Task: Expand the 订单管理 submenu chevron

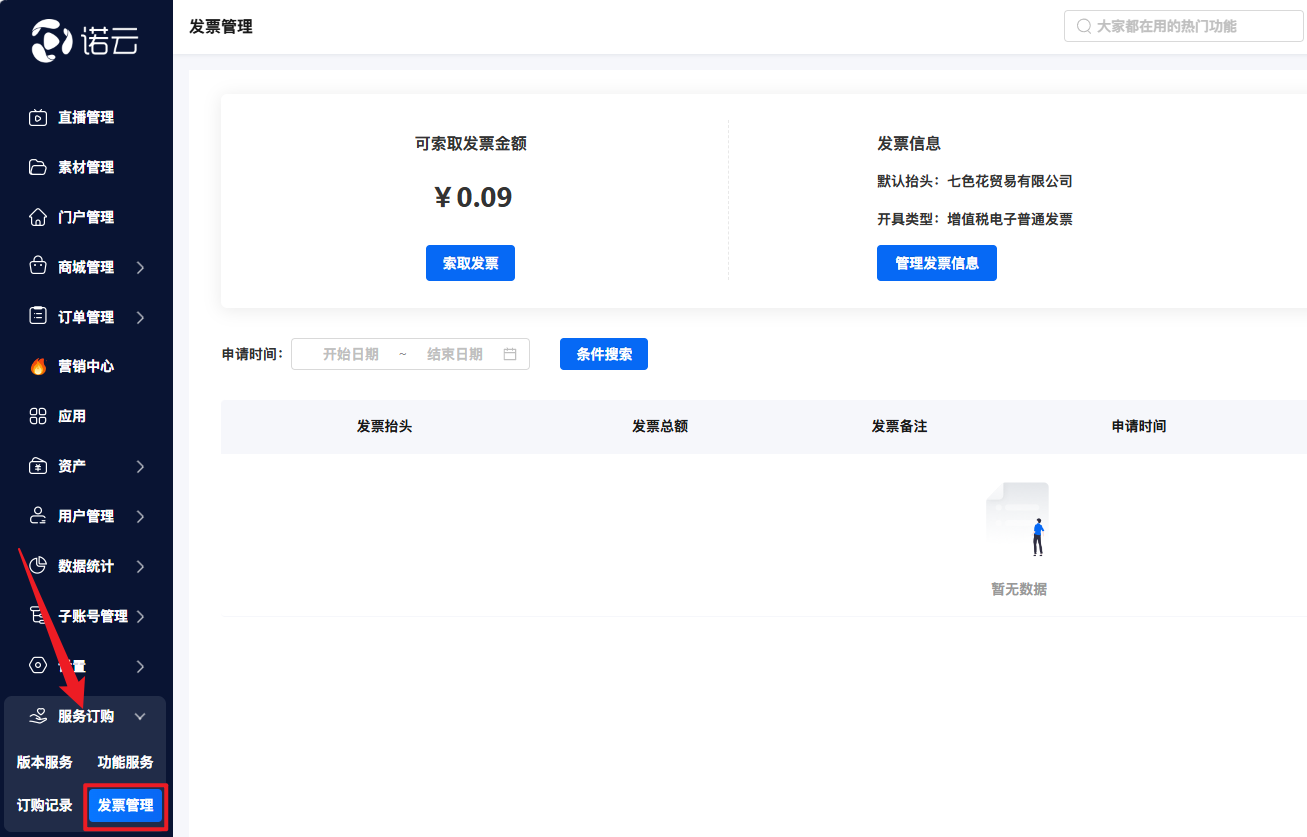Action: tap(140, 317)
